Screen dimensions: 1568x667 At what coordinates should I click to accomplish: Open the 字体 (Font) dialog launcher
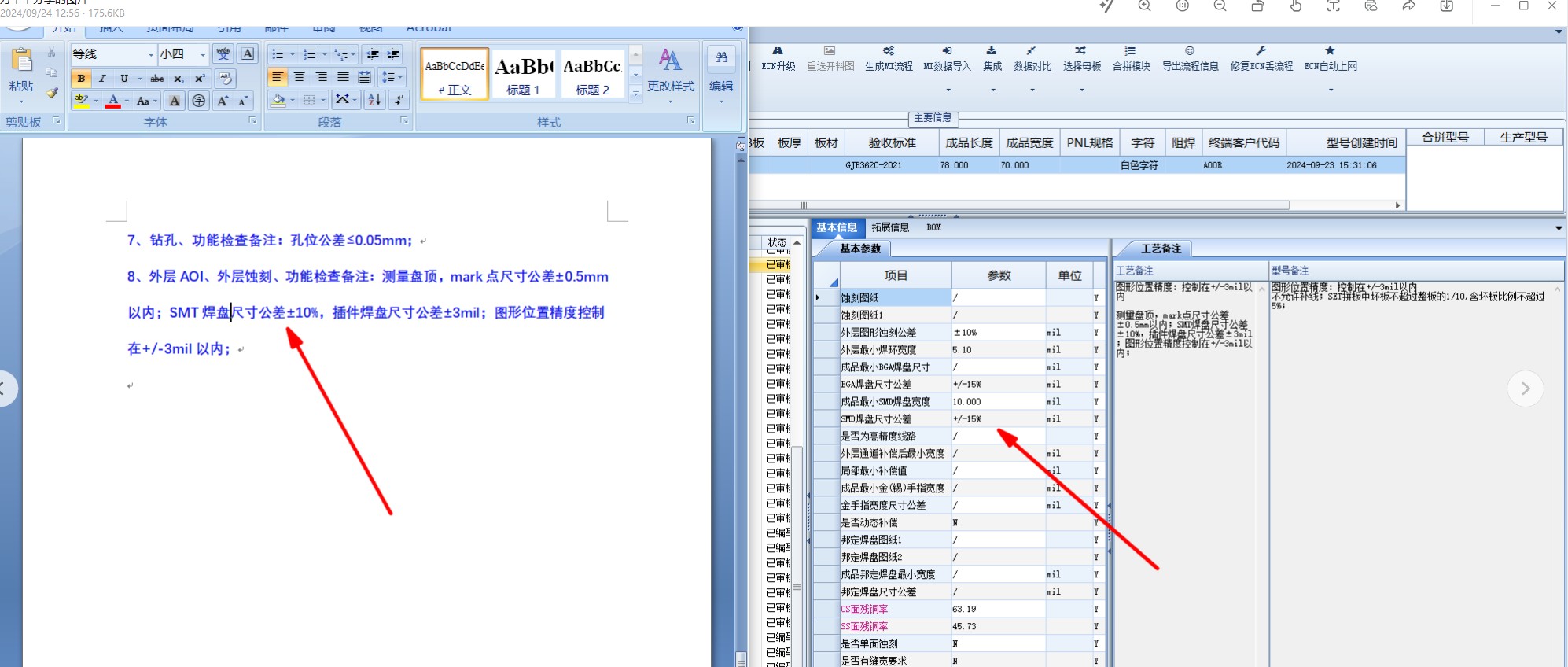point(252,121)
